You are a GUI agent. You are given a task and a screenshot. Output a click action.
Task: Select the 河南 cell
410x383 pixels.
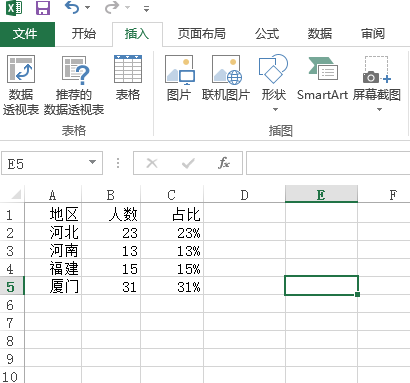click(53, 250)
